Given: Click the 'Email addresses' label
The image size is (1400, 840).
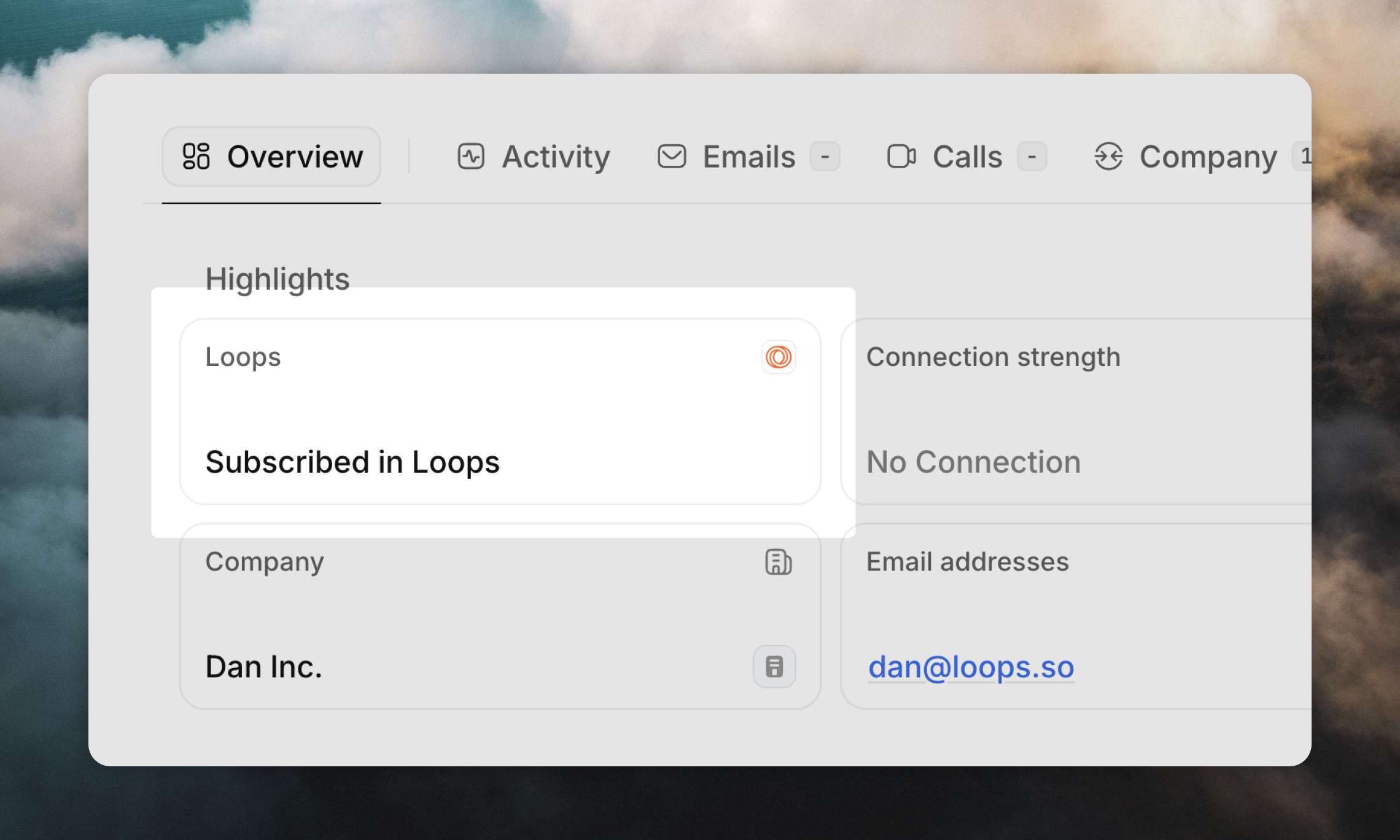Looking at the screenshot, I should (x=967, y=562).
